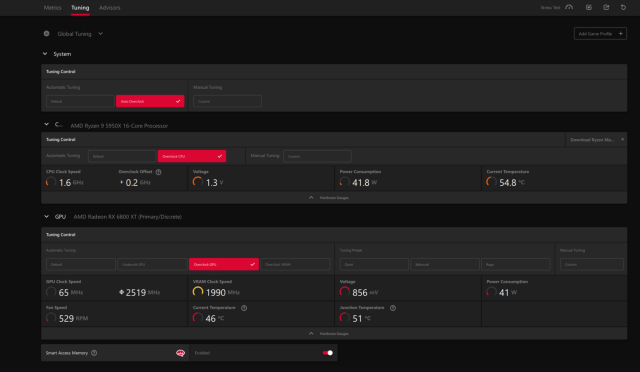Click the CPU Clock Speed gauge icon

pos(51,182)
